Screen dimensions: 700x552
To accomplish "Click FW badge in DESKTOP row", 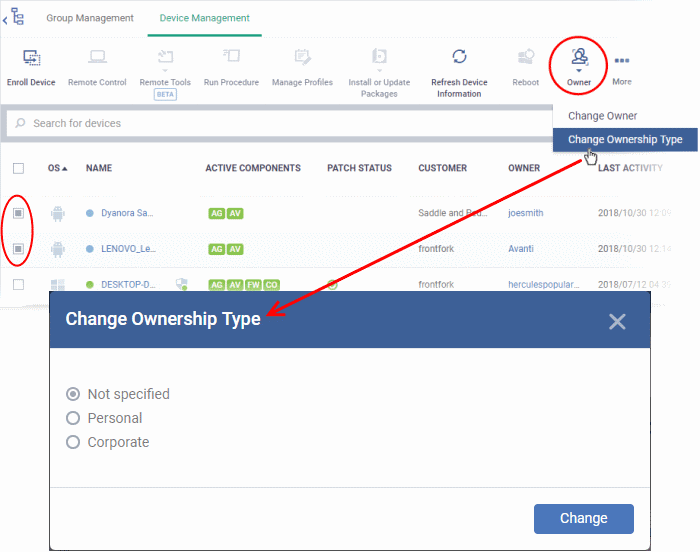I will (254, 285).
